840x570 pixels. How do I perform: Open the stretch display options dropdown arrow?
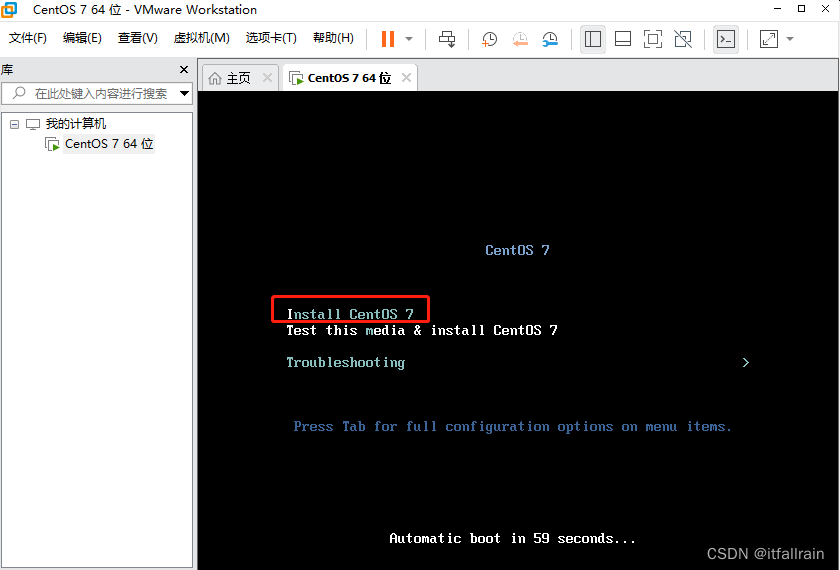point(790,39)
